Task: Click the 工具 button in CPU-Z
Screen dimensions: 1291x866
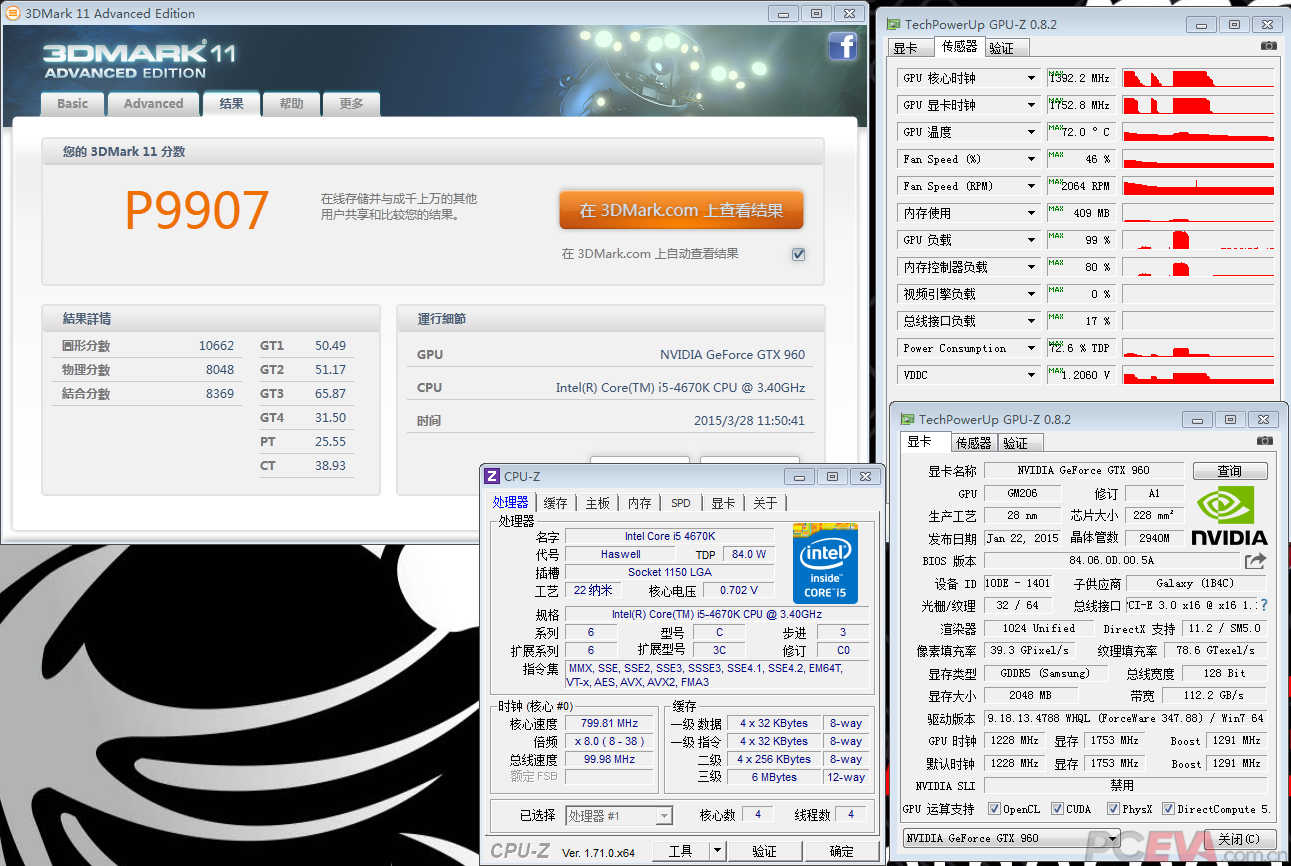Action: [680, 851]
